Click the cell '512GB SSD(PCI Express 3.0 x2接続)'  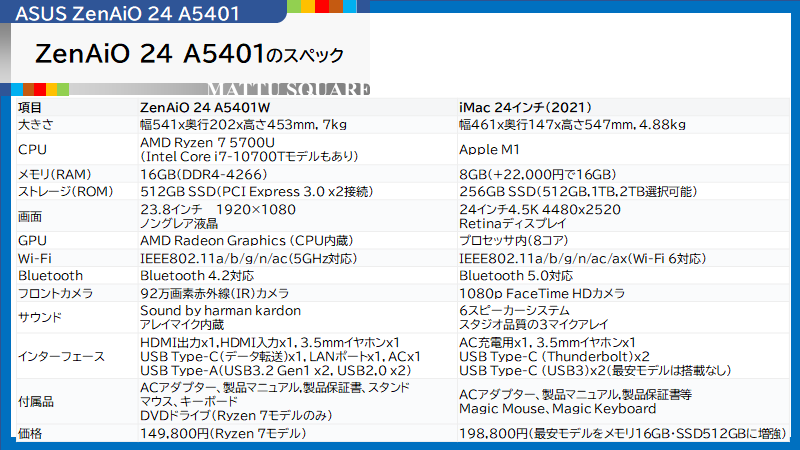(x=257, y=192)
